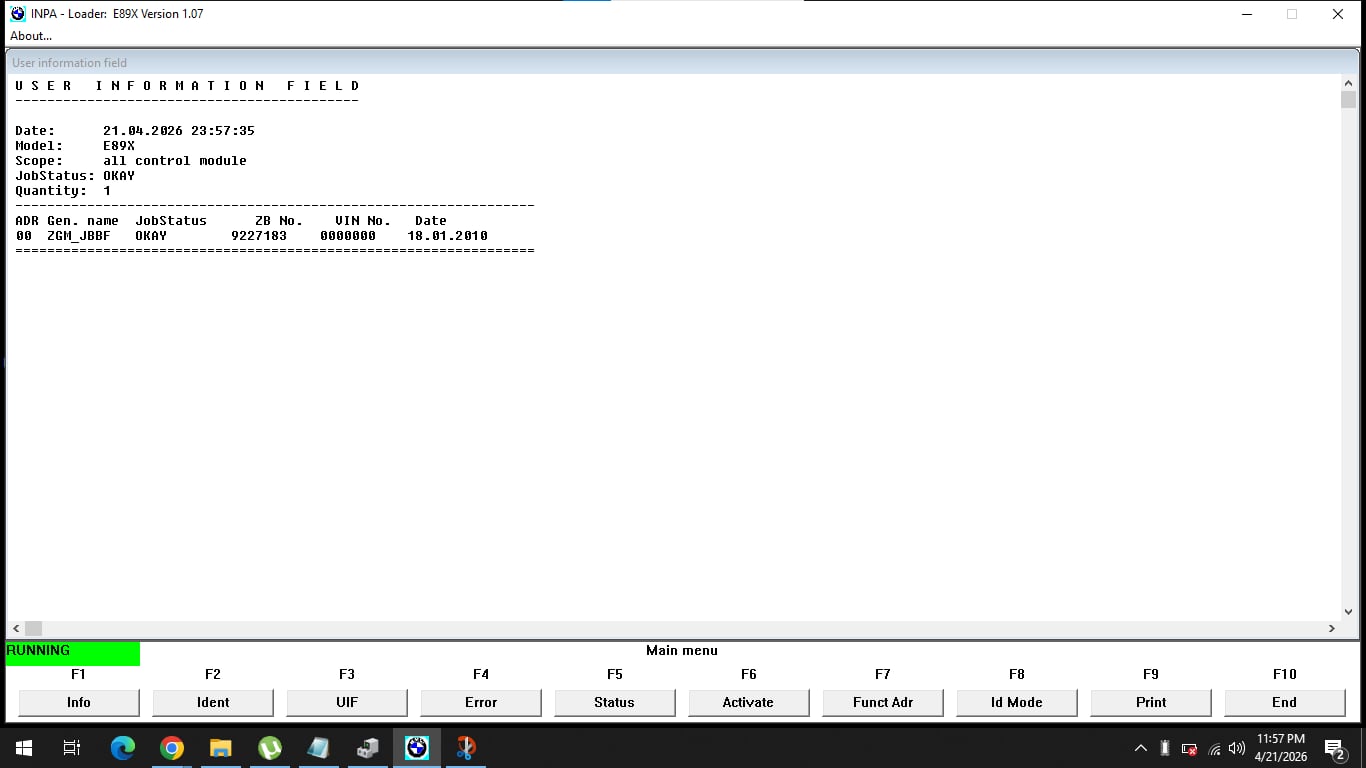Image resolution: width=1366 pixels, height=768 pixels.
Task: Show hidden system tray icons
Action: click(x=1140, y=748)
